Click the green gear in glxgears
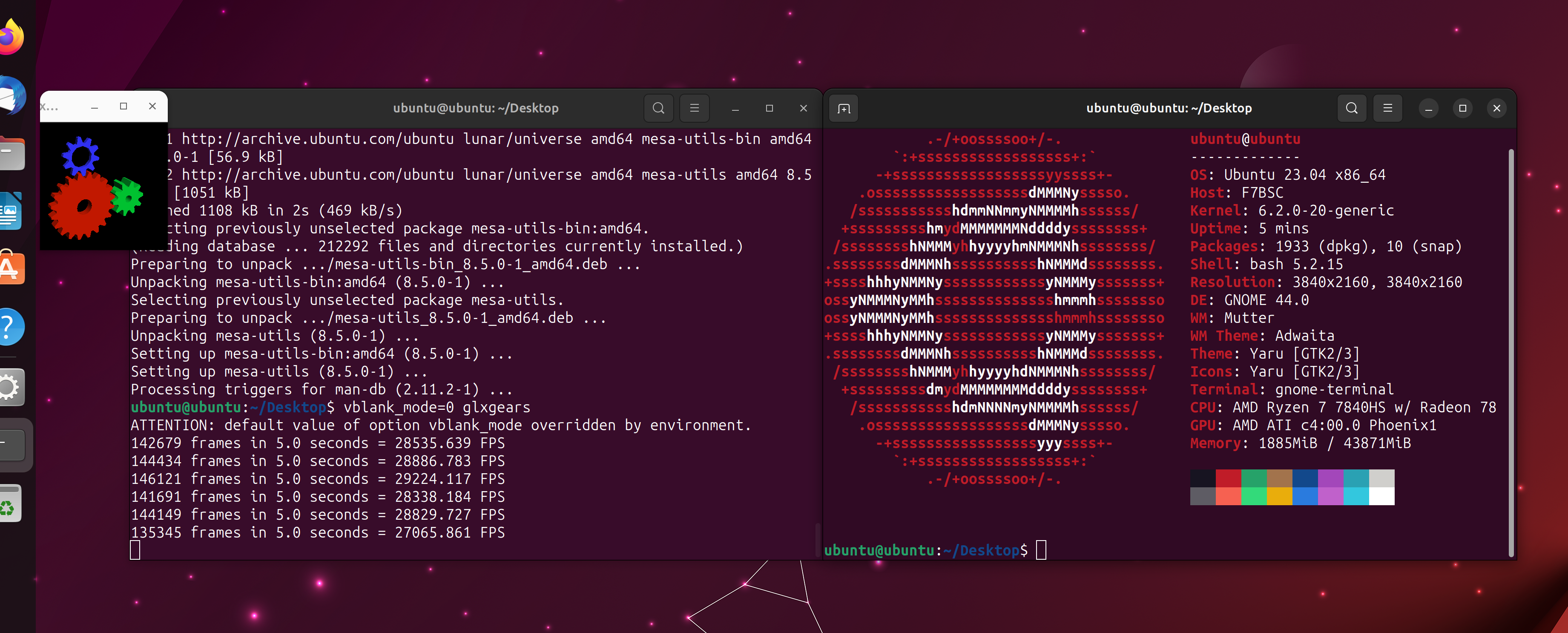This screenshot has width=1568, height=633. coord(127,196)
